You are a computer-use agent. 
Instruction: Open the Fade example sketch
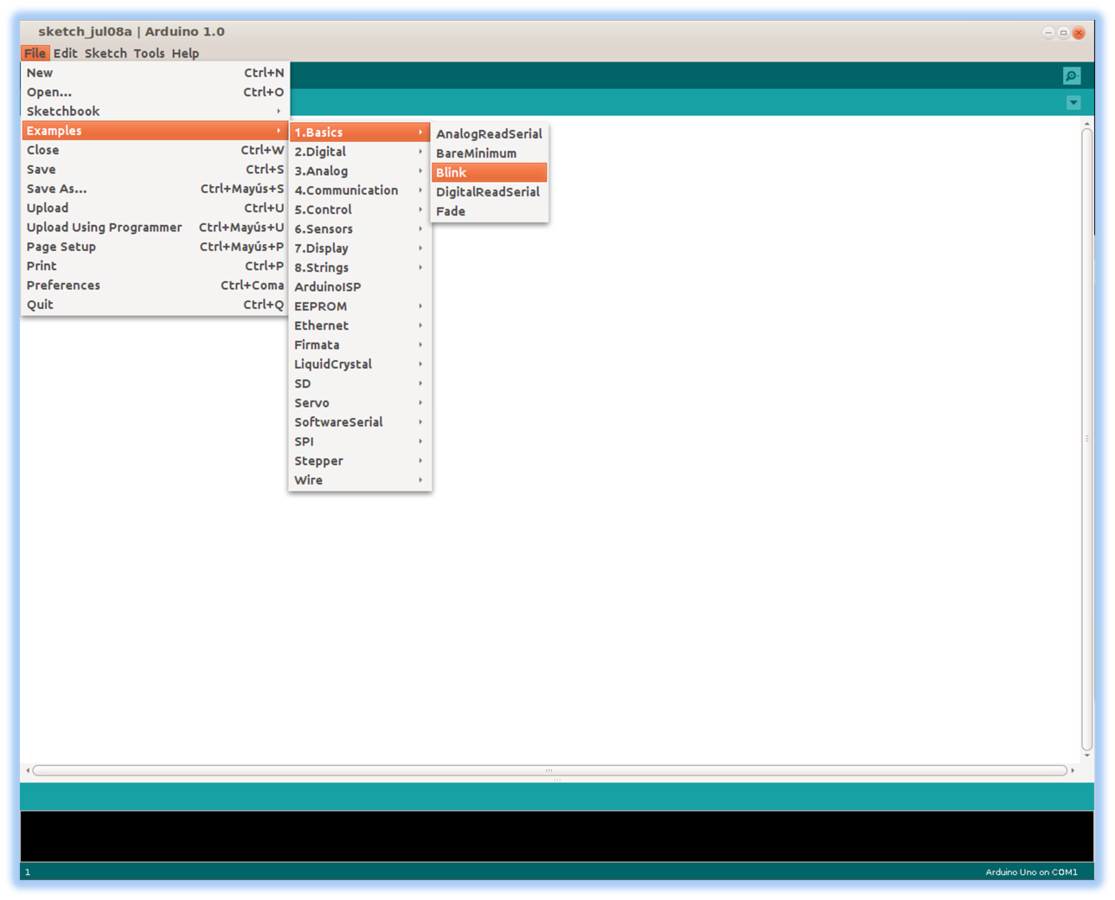489,210
